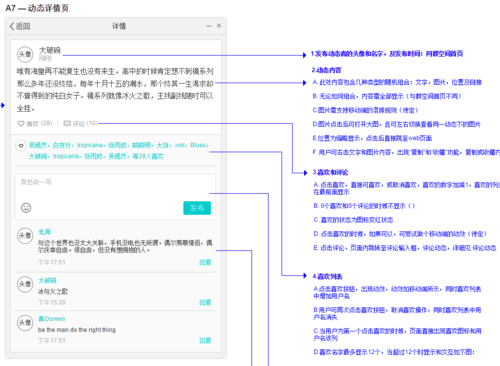Open liker Blues's profile
Screen dimensions: 500x366
[199, 145]
